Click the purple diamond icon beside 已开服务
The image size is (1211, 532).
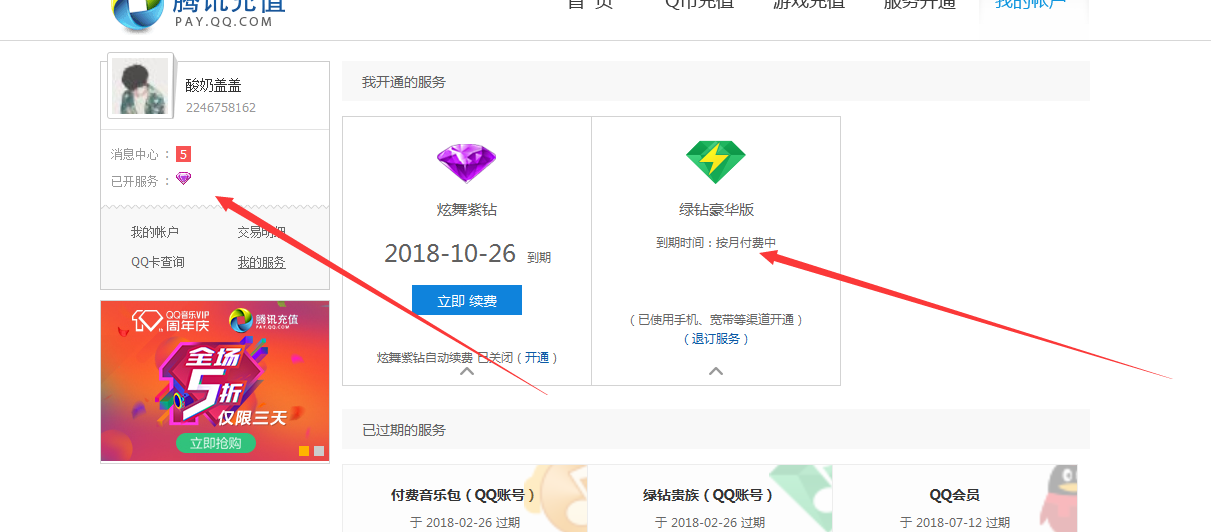tap(183, 179)
